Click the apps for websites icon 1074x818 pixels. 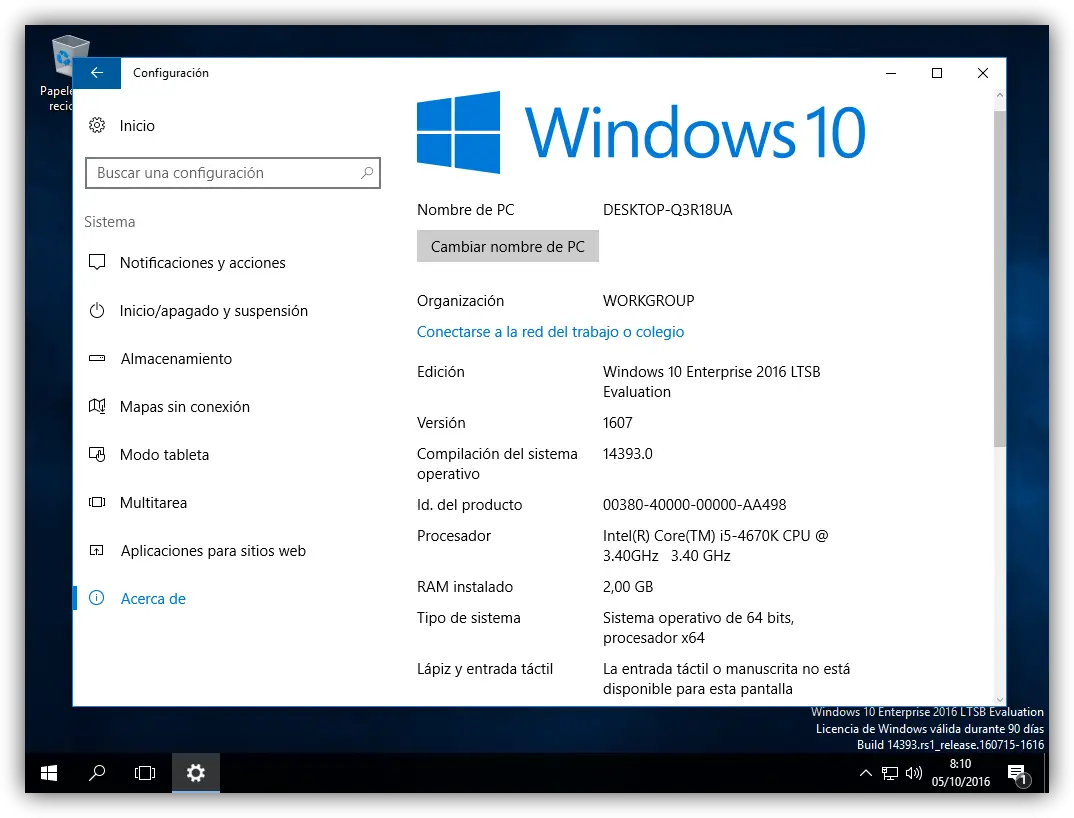point(97,550)
